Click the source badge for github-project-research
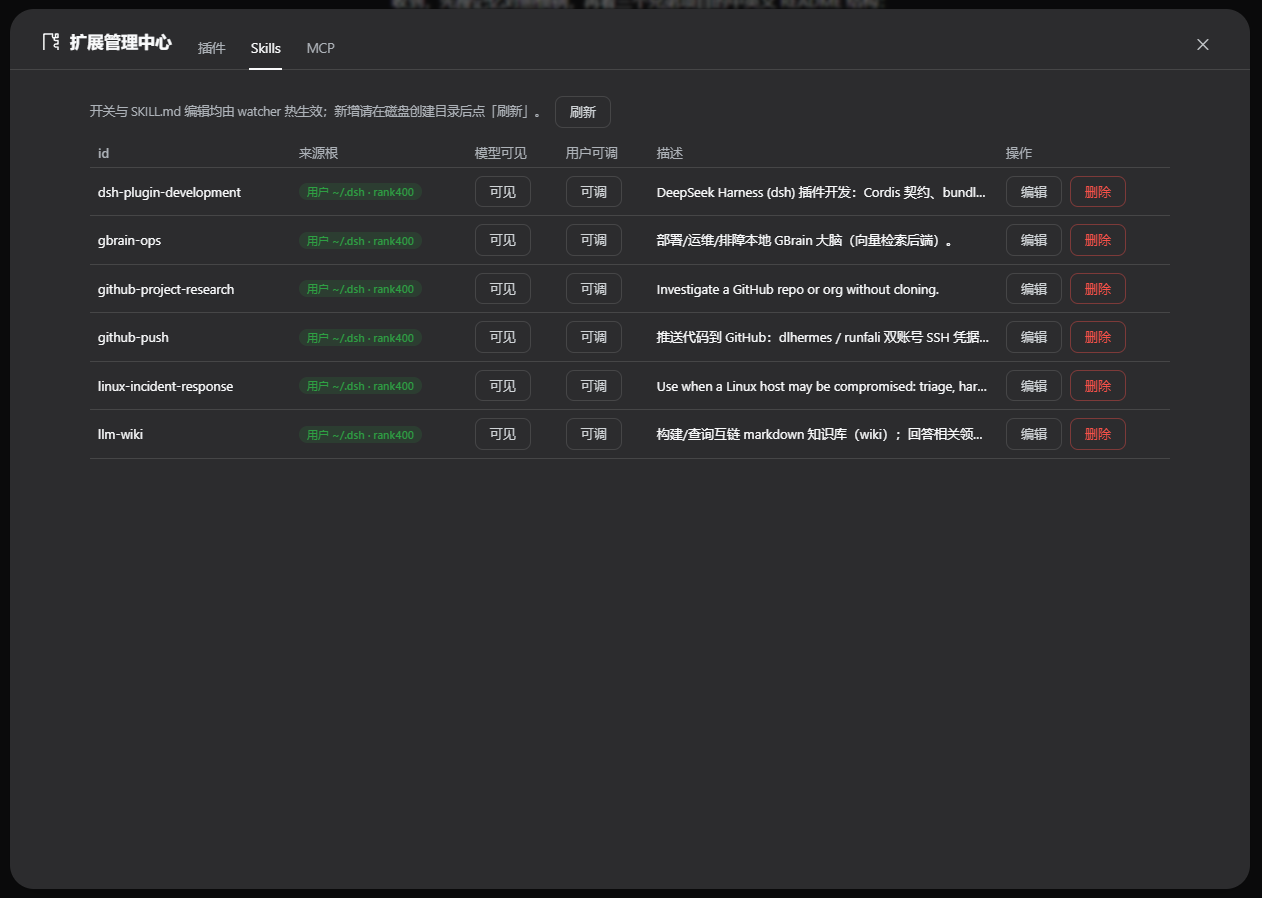 360,289
